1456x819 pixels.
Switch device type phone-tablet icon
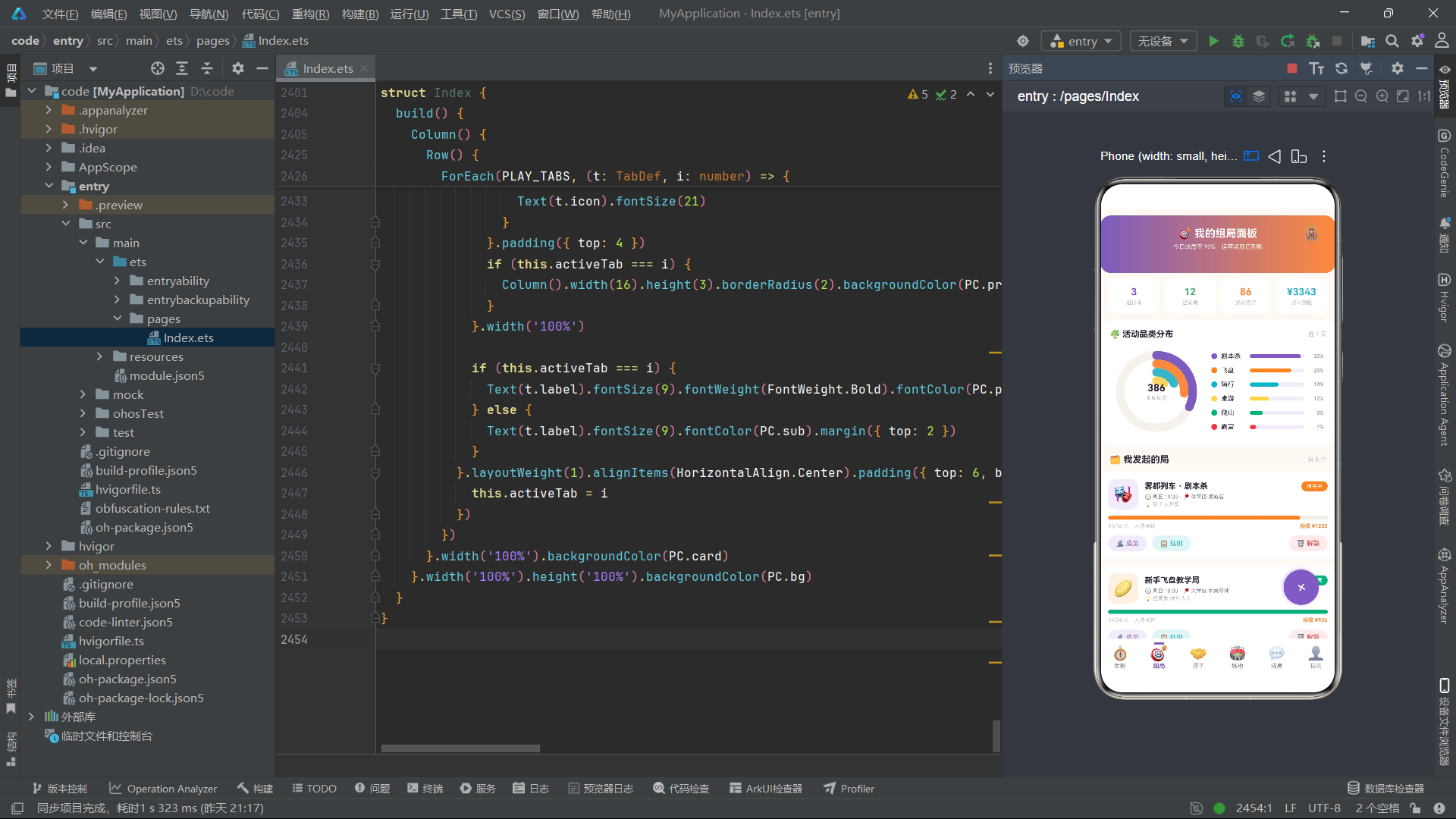pyautogui.click(x=1299, y=156)
